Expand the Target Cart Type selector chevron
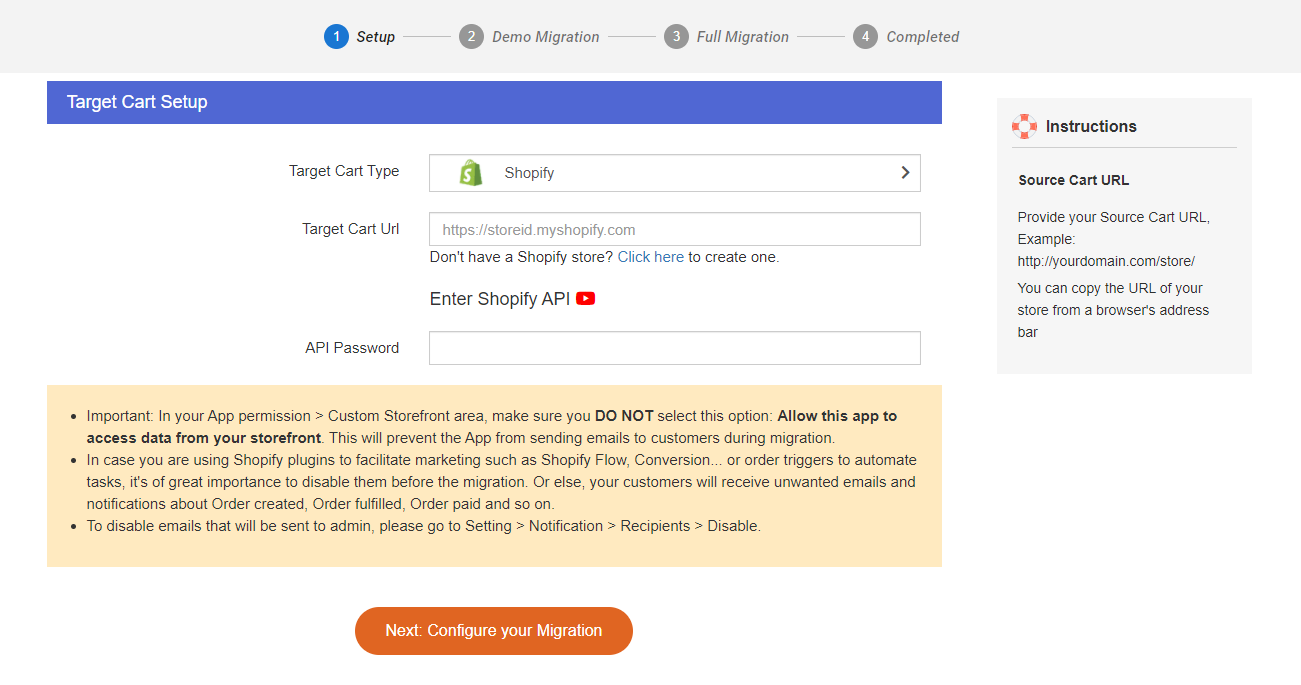The width and height of the screenshot is (1301, 685). [904, 171]
